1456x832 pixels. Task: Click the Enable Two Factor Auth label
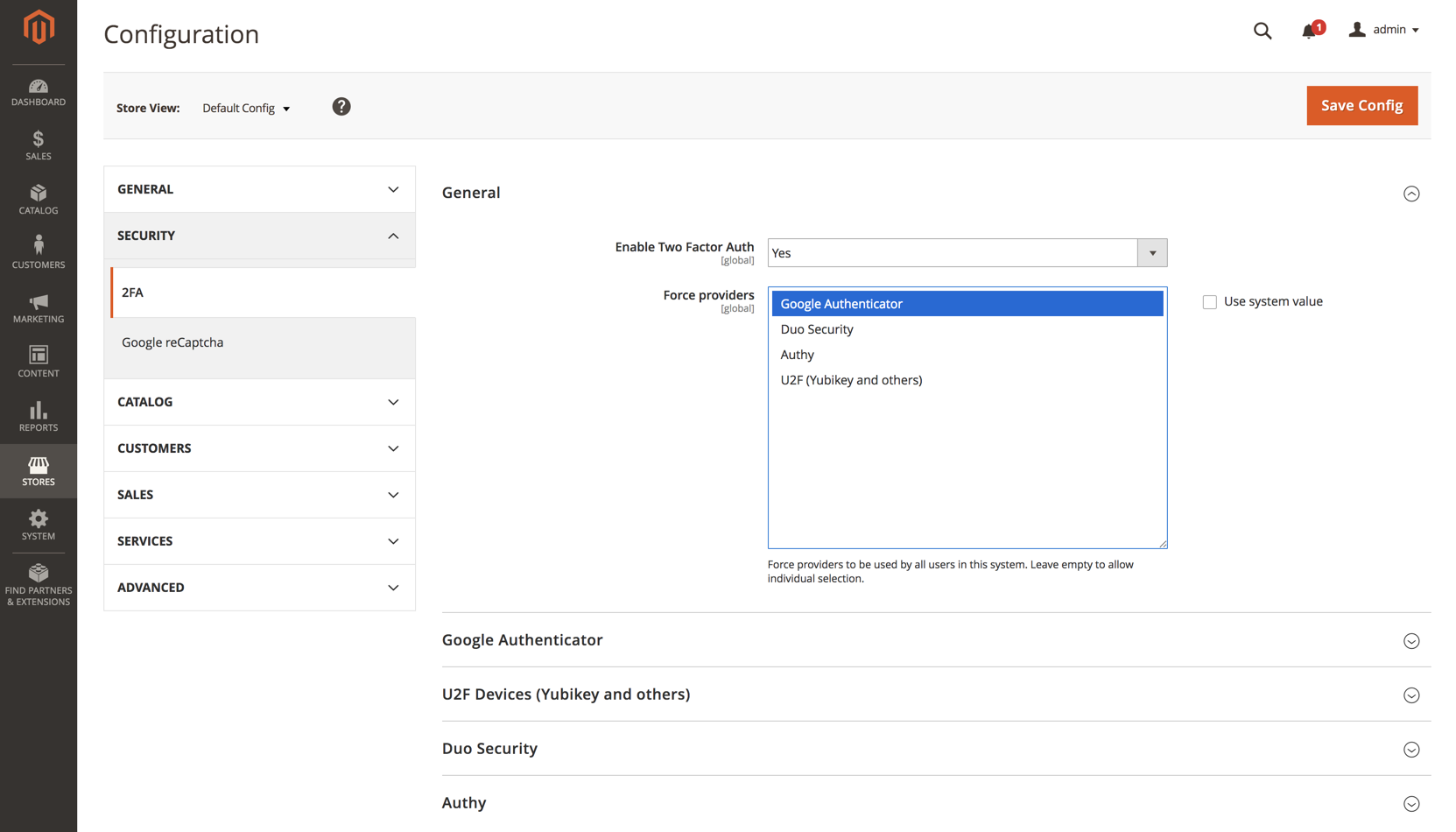click(684, 247)
